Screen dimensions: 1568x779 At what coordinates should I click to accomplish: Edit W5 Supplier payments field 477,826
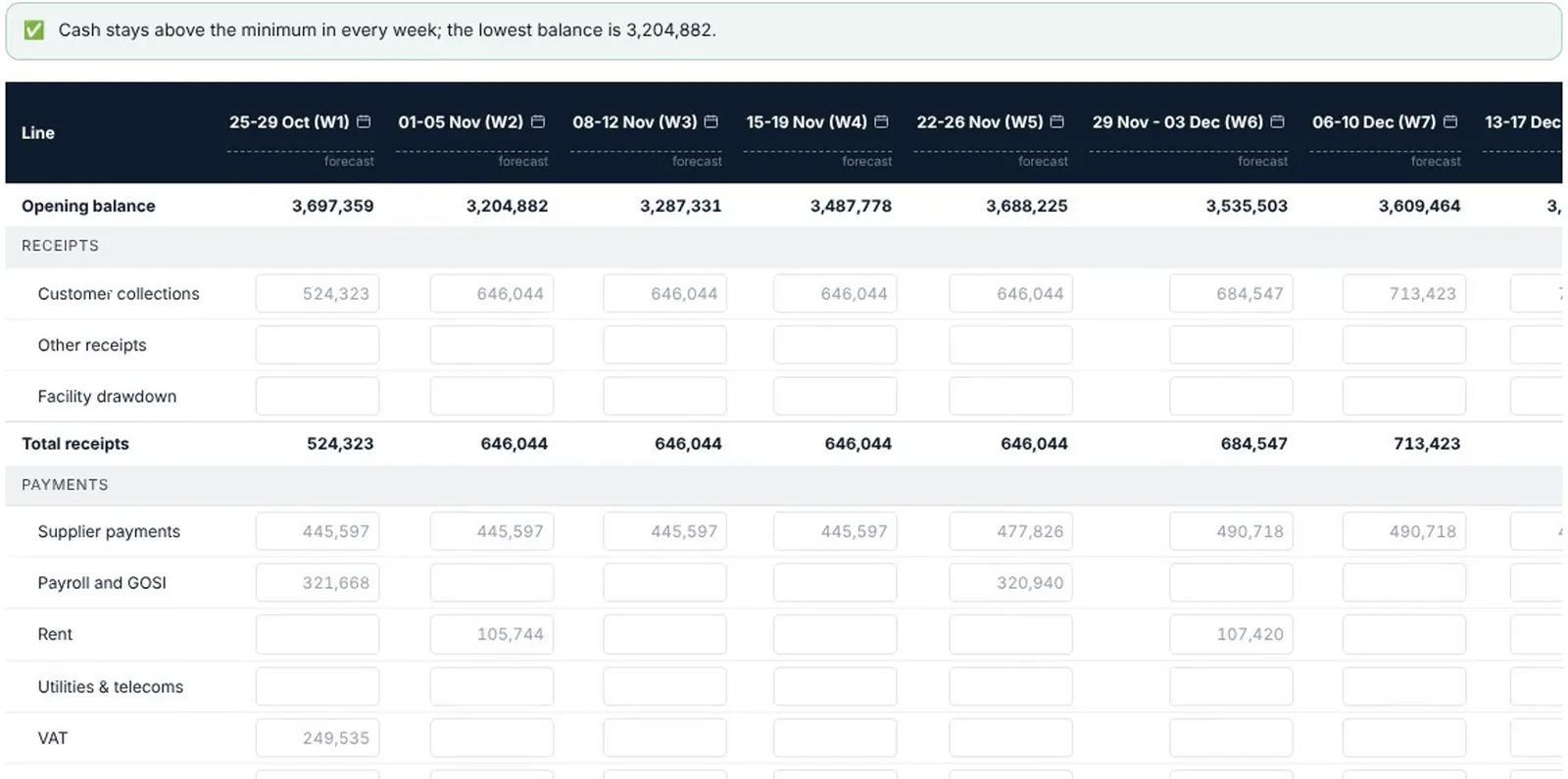click(1010, 531)
